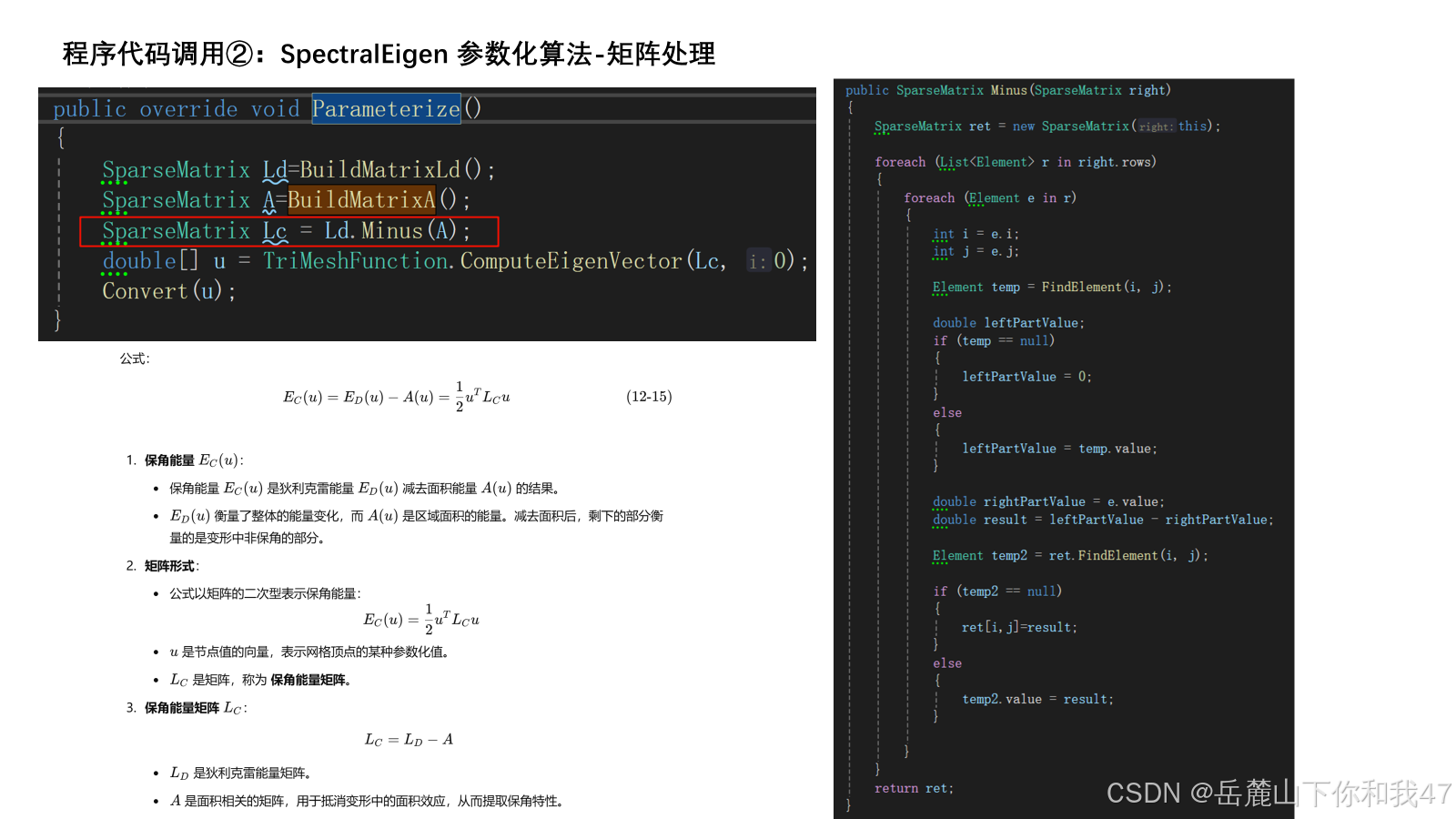Click 'double result = leftPartValue - rightPartValue' line
1456x819 pixels.
tap(1103, 520)
